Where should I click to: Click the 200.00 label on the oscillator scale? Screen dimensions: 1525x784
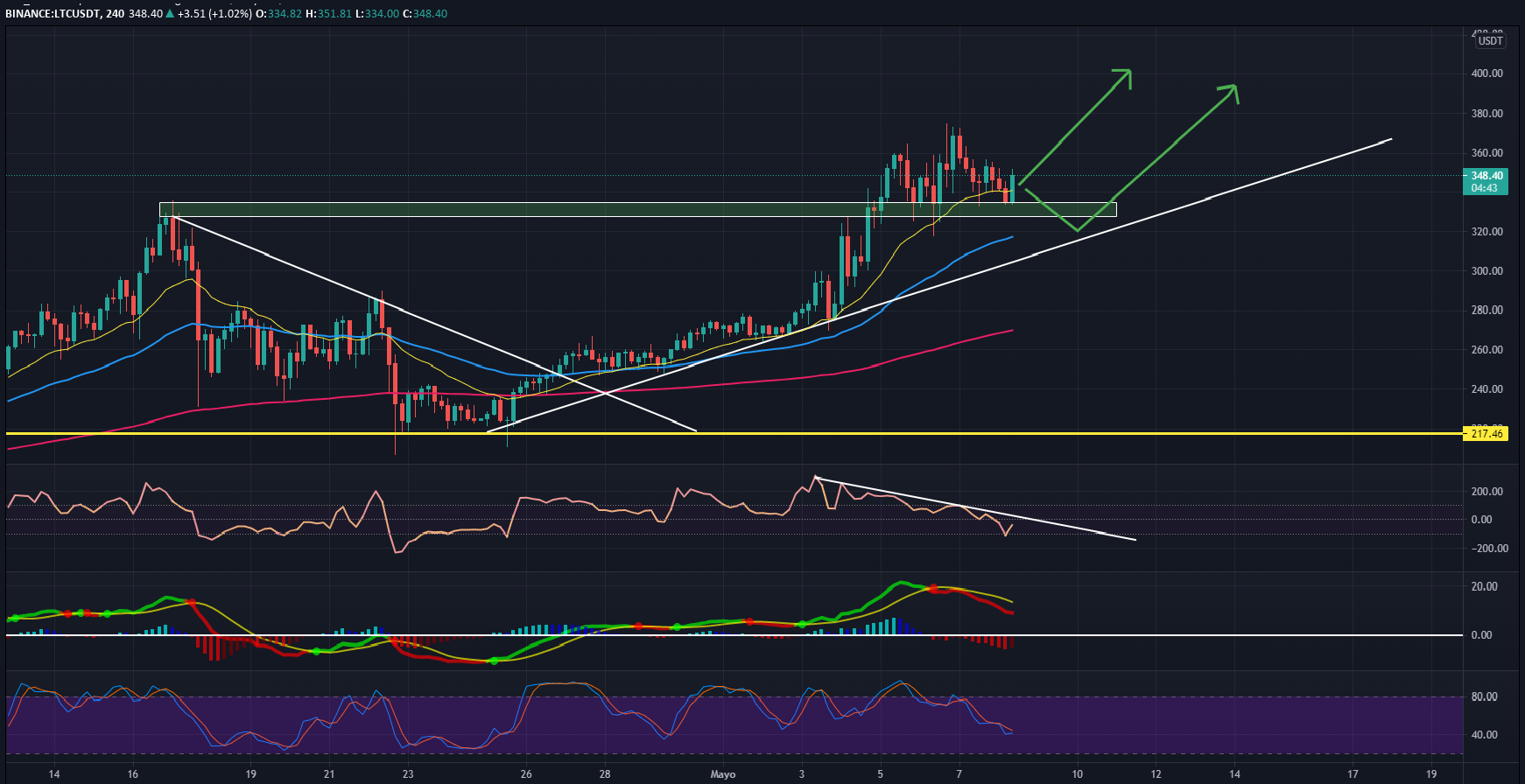(1487, 492)
